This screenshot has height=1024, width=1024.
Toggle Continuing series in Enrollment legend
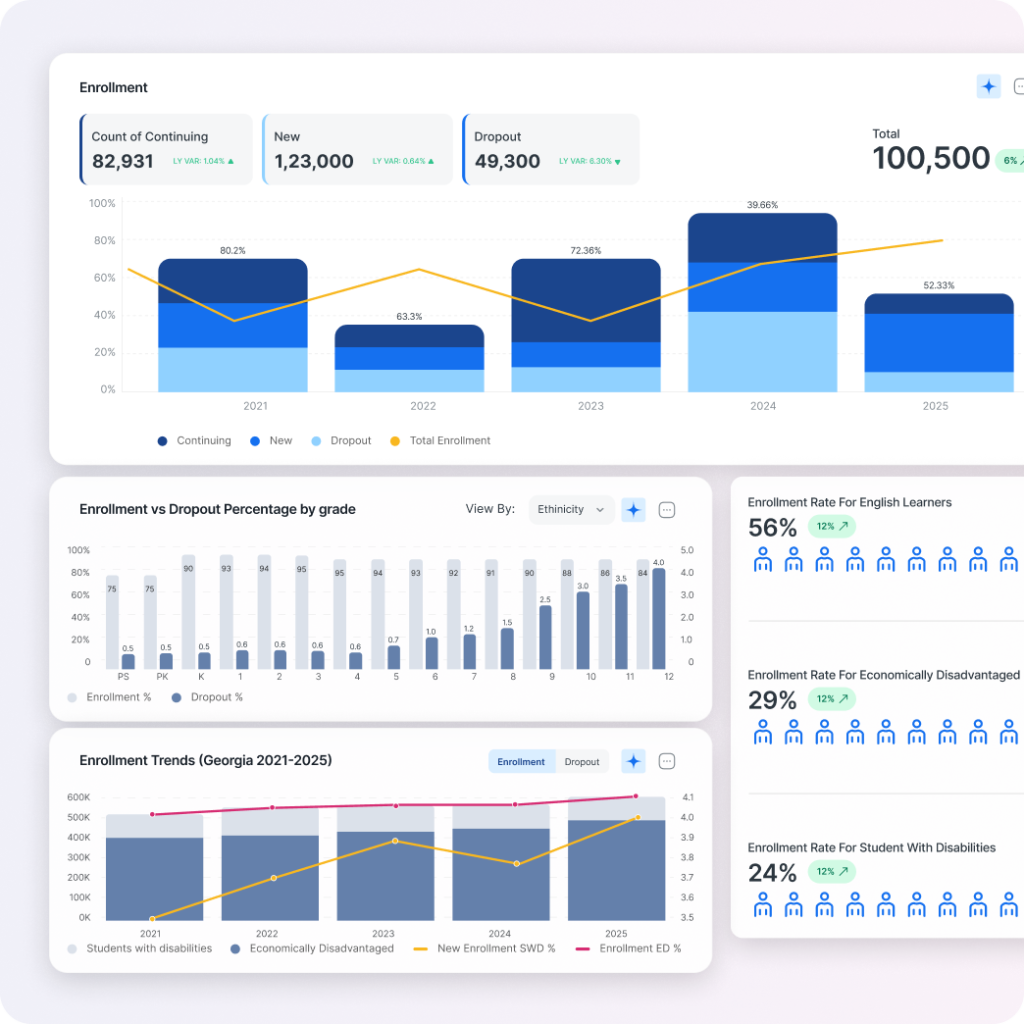[194, 441]
